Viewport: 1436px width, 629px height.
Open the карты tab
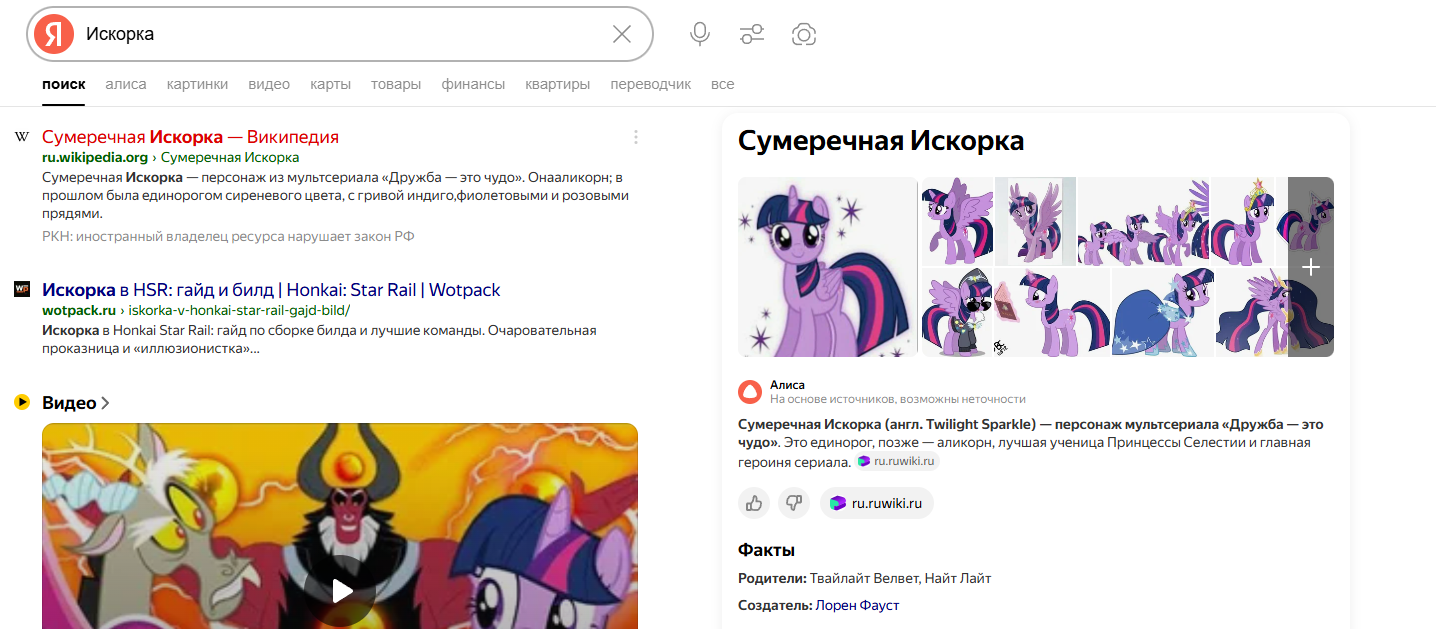[x=330, y=84]
